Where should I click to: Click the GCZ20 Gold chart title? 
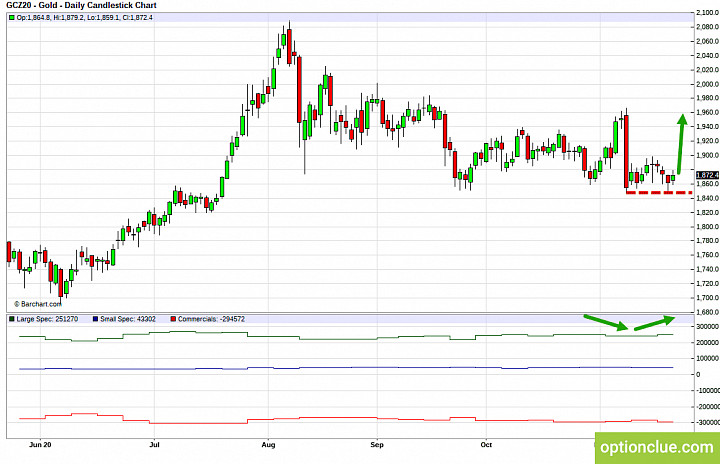click(x=81, y=6)
